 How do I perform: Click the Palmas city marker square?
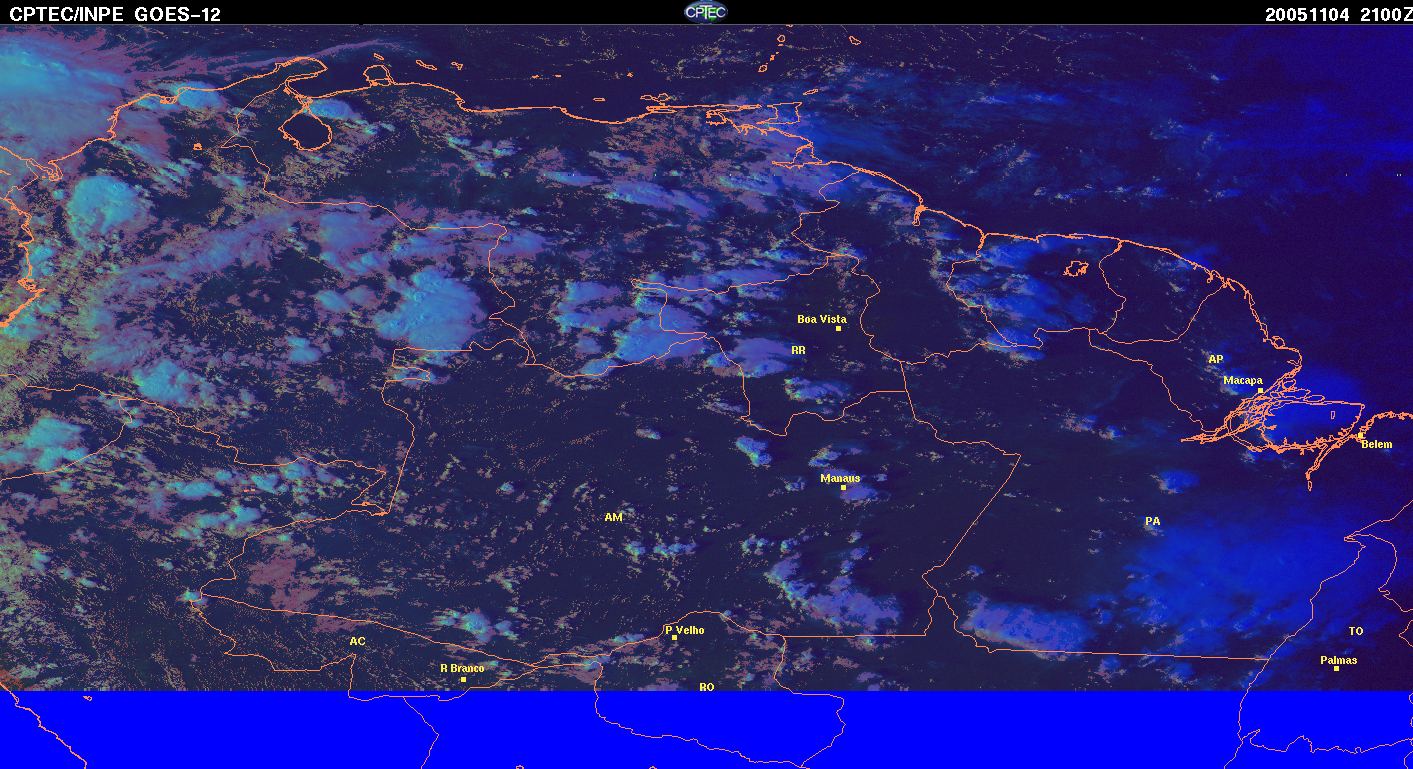[1336, 668]
